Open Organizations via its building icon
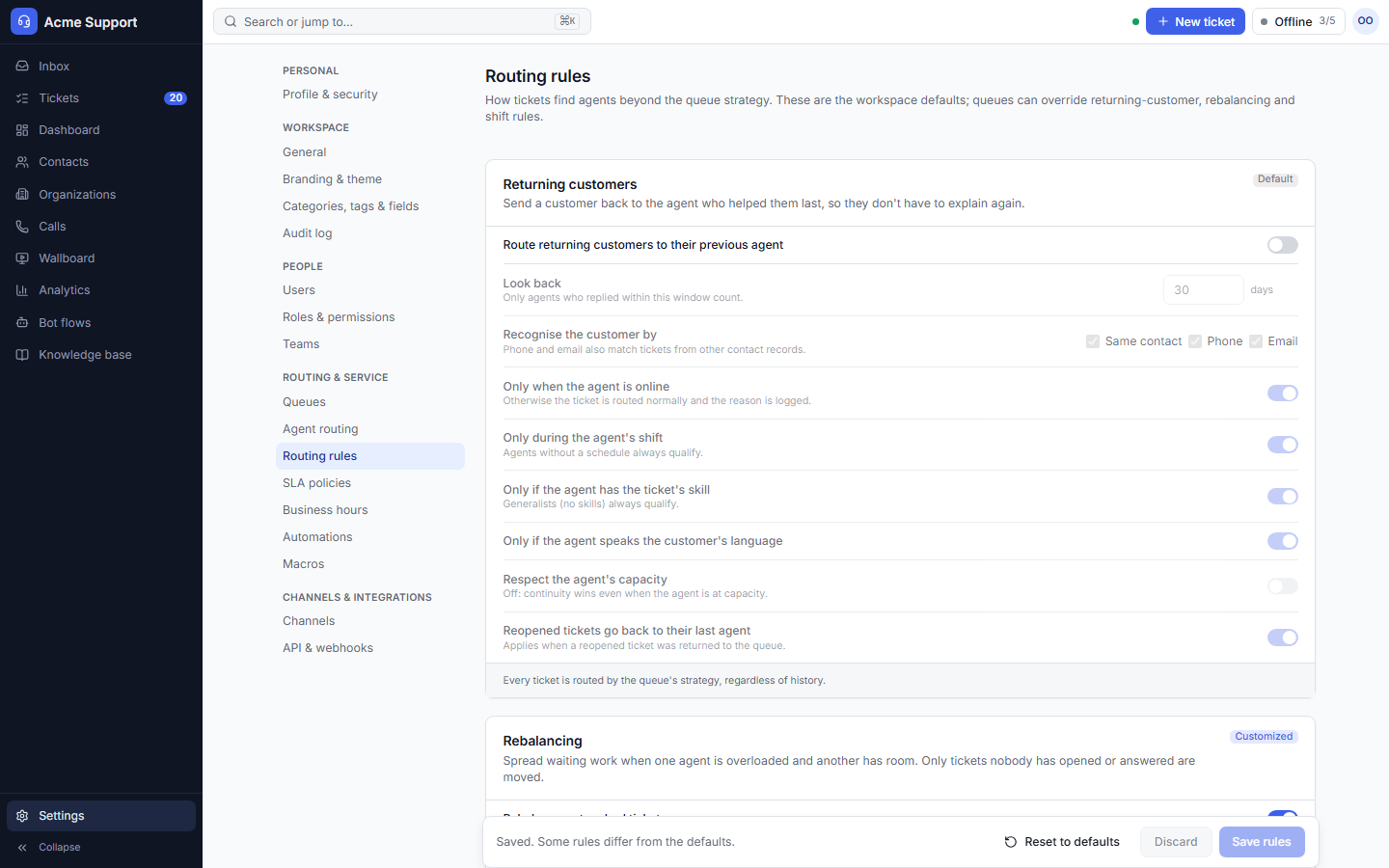This screenshot has height=868, width=1389. click(x=22, y=195)
